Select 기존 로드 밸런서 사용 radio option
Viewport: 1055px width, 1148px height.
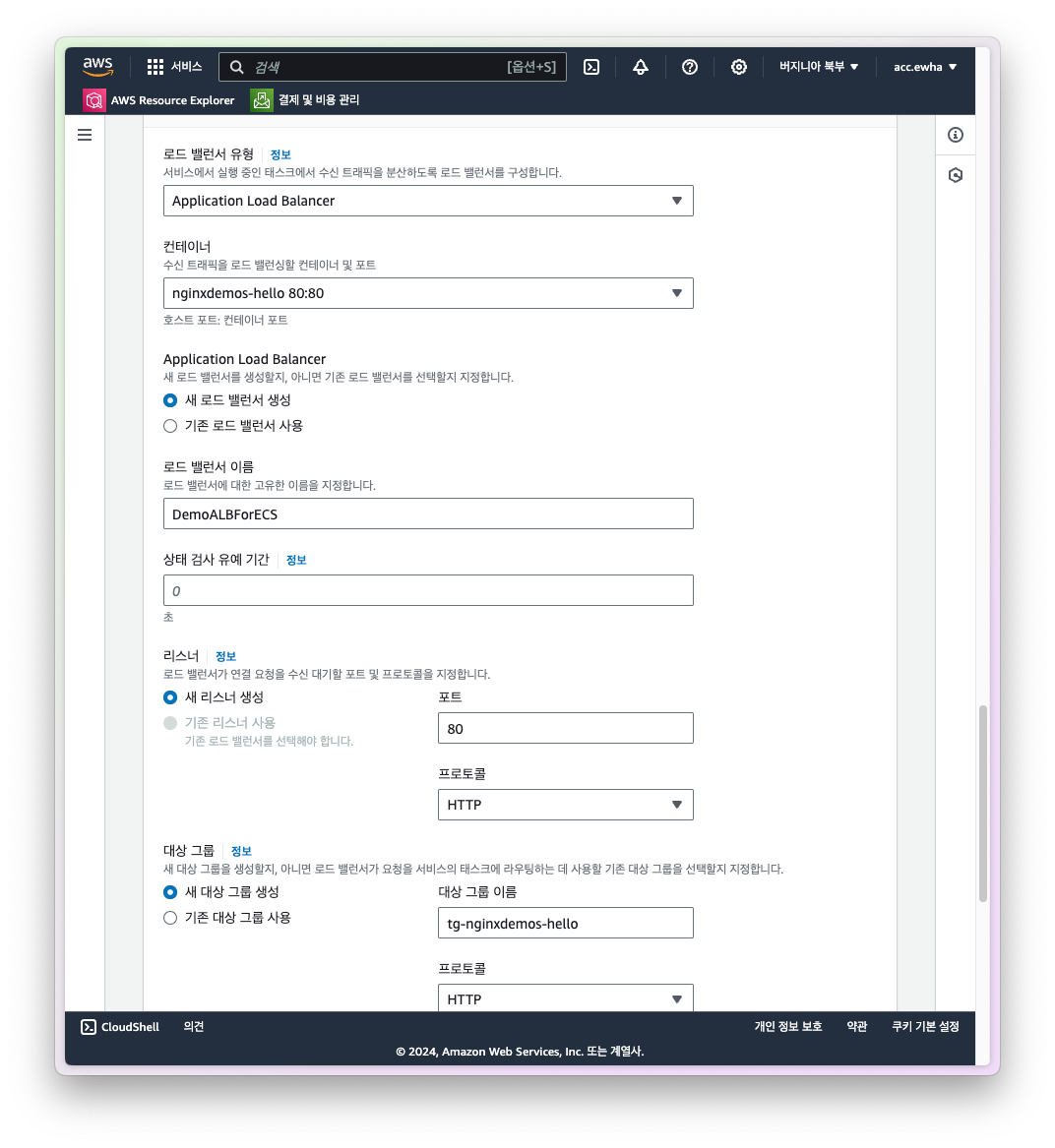(x=170, y=426)
